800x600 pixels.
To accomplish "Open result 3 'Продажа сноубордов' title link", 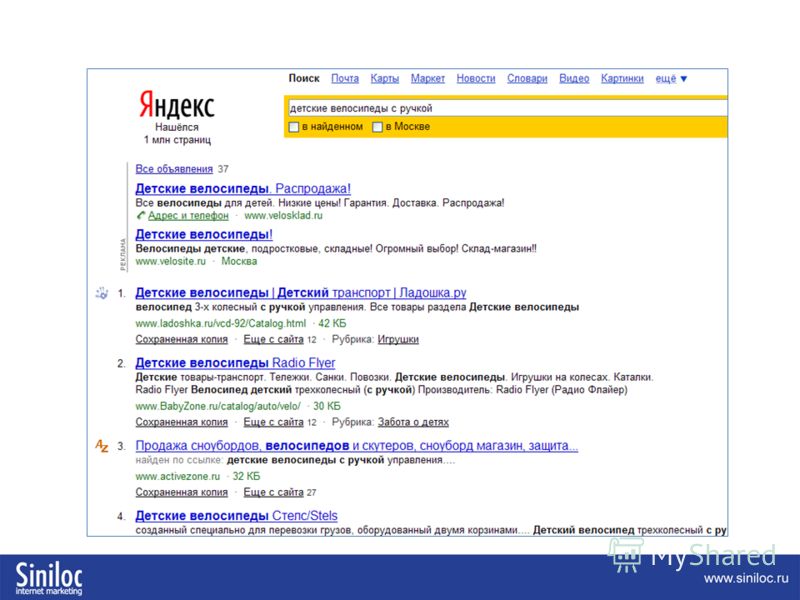I will point(357,445).
